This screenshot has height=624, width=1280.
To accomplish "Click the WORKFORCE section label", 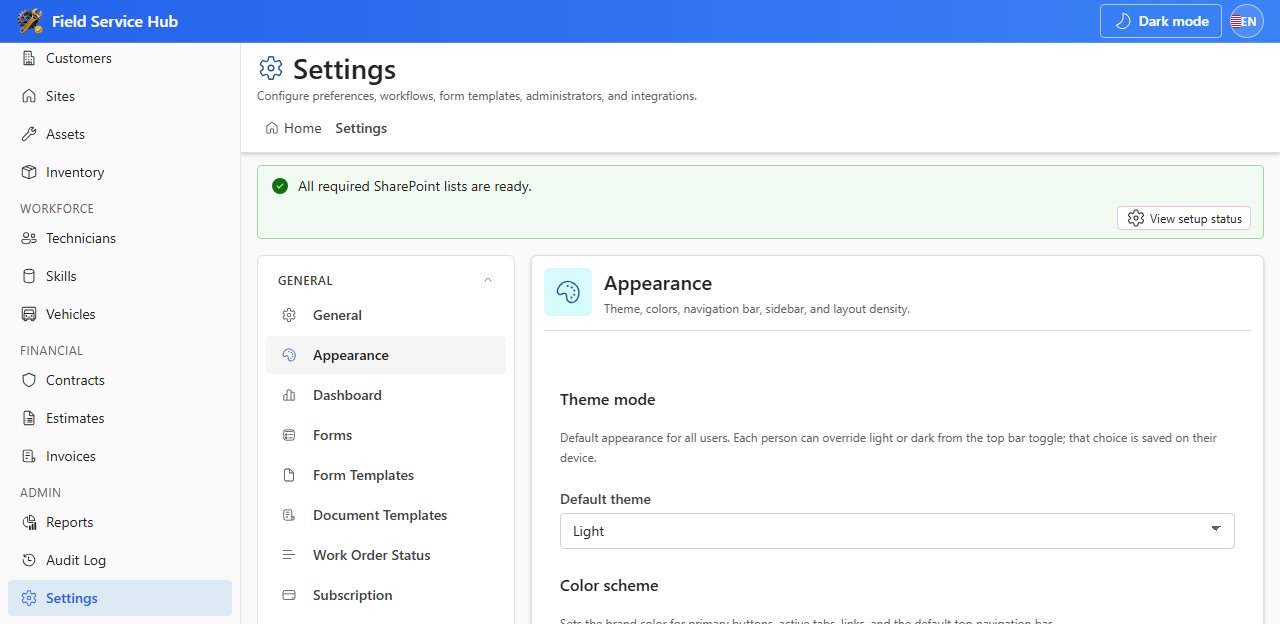I will (x=57, y=209).
